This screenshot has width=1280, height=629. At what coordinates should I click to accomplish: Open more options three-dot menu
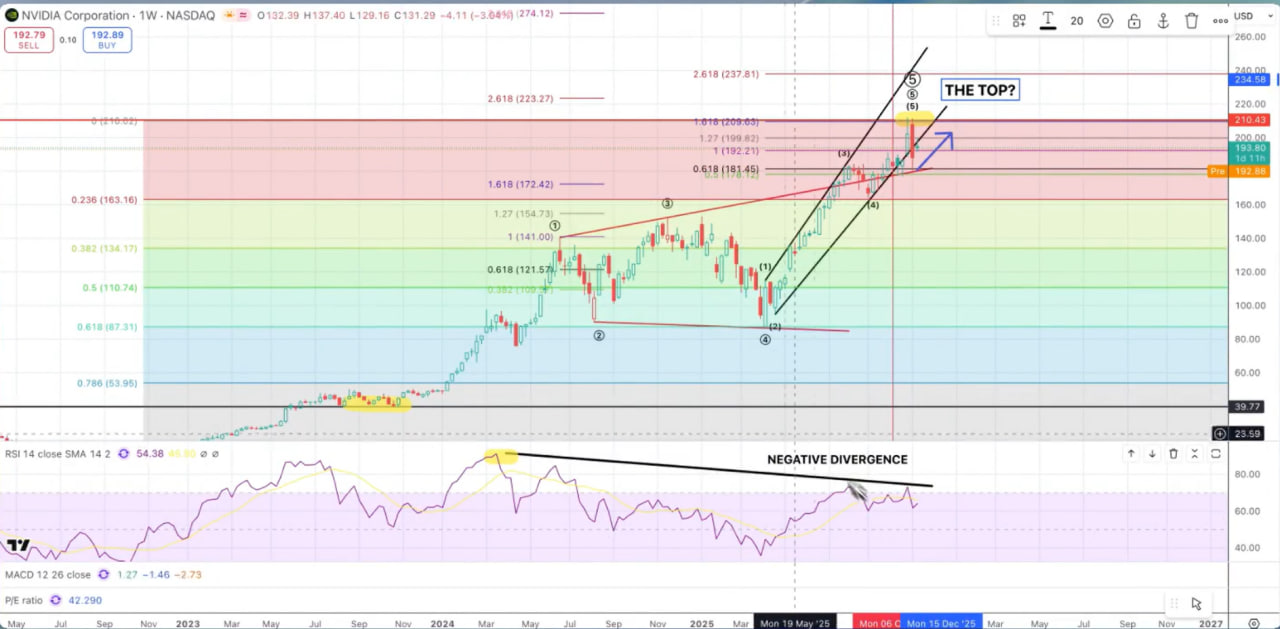[x=1220, y=21]
